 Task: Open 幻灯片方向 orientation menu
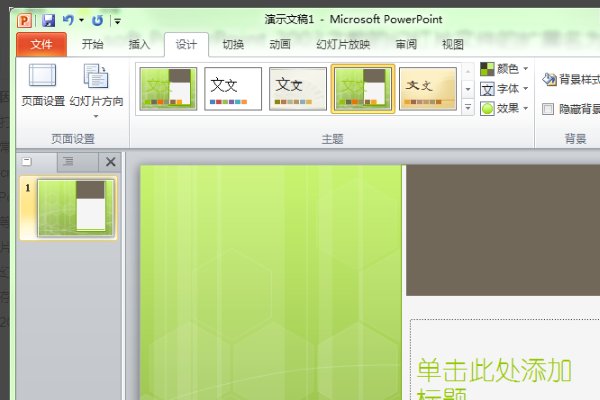[x=96, y=91]
